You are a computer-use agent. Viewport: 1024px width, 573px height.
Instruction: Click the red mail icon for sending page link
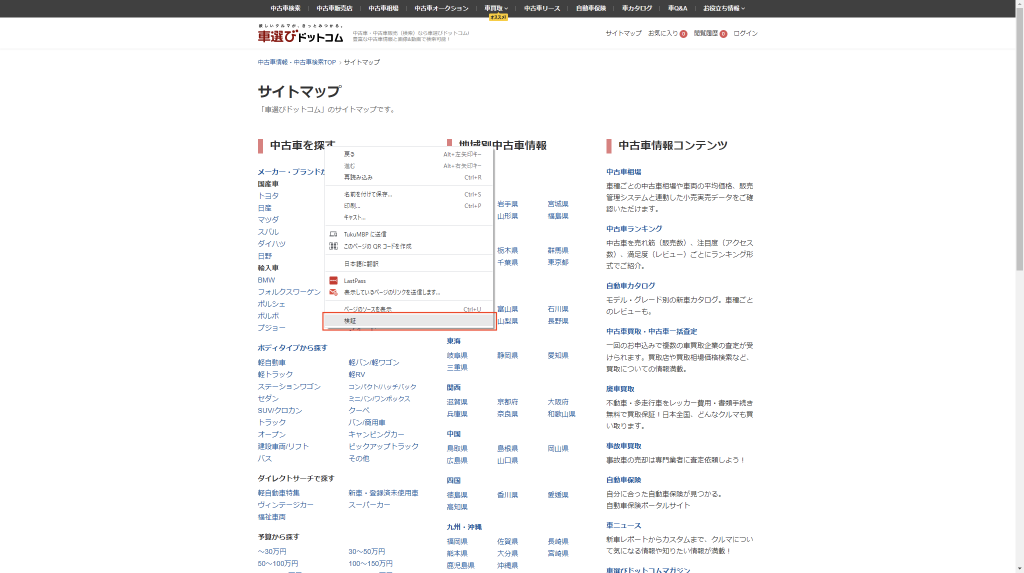coord(333,293)
